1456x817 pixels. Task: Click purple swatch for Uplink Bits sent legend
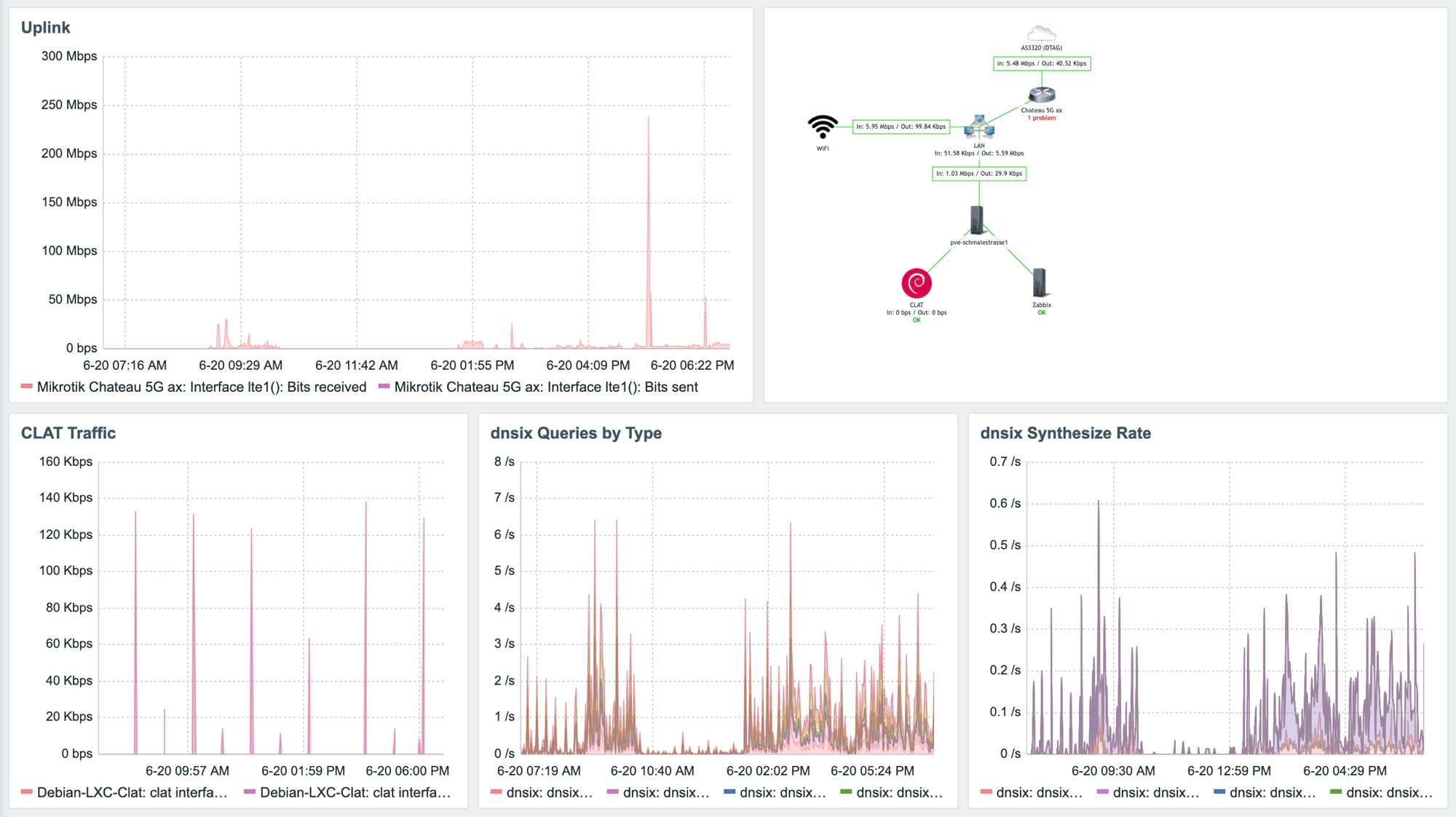(x=384, y=387)
